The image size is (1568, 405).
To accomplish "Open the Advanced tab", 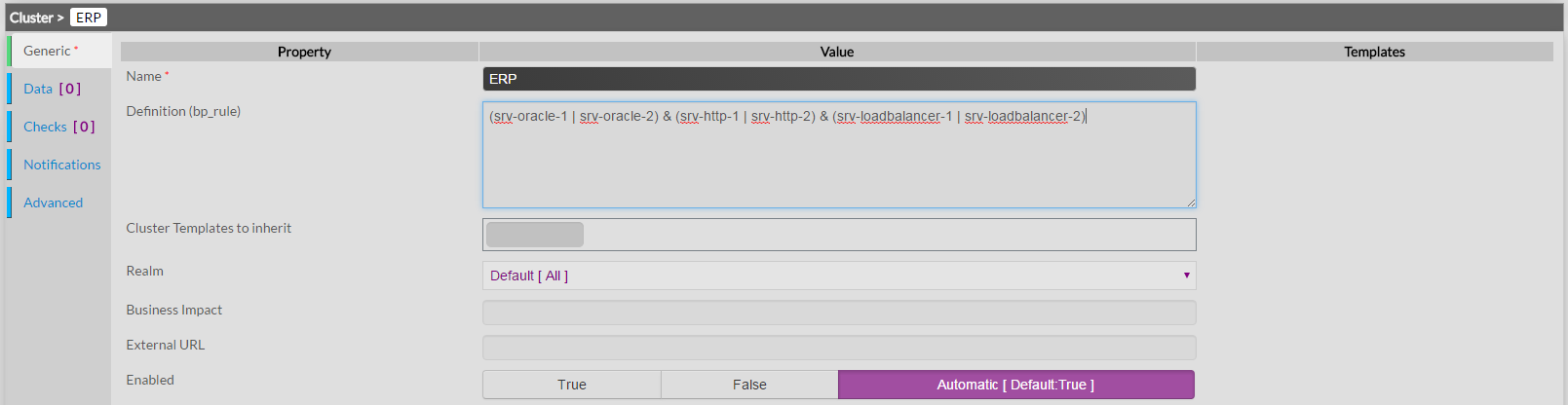I will [53, 202].
